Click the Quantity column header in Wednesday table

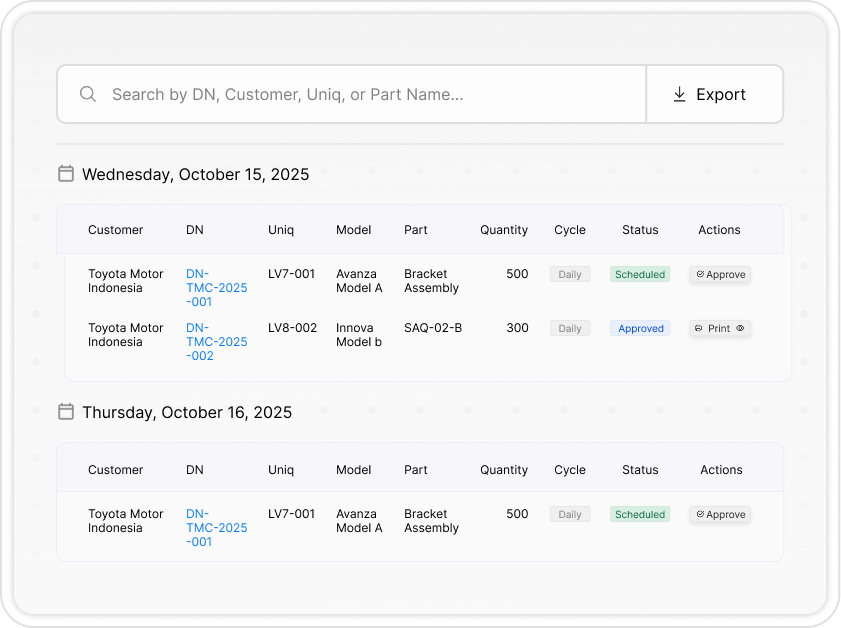[x=503, y=230]
